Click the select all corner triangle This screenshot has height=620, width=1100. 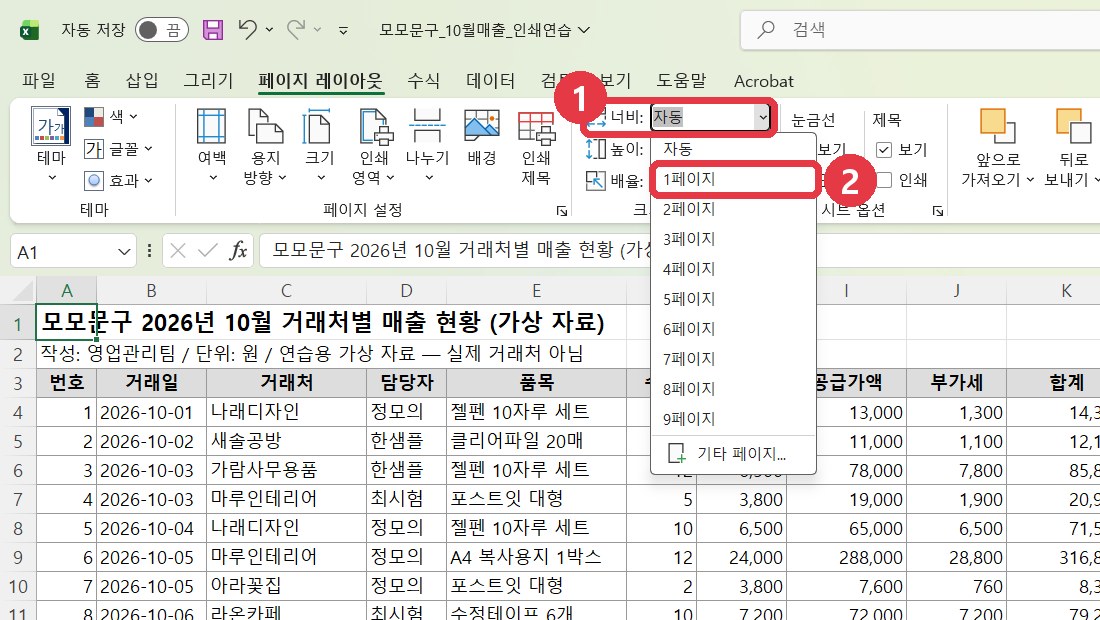click(21, 290)
